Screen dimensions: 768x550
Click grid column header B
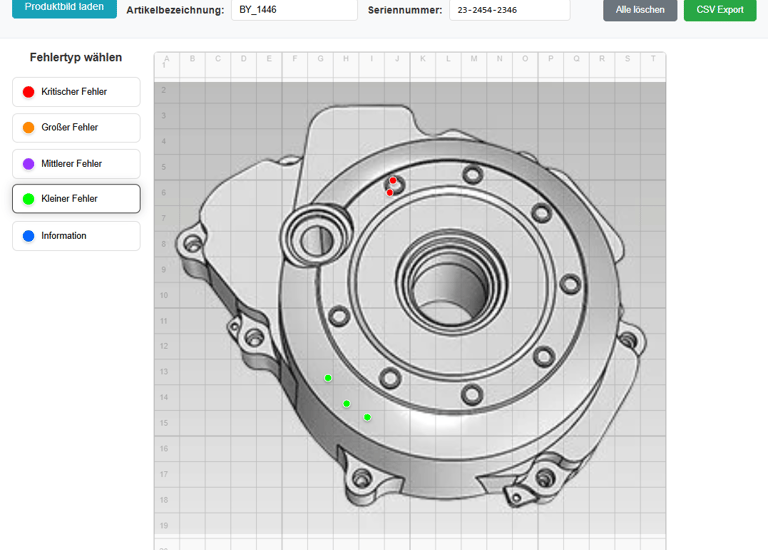192,59
